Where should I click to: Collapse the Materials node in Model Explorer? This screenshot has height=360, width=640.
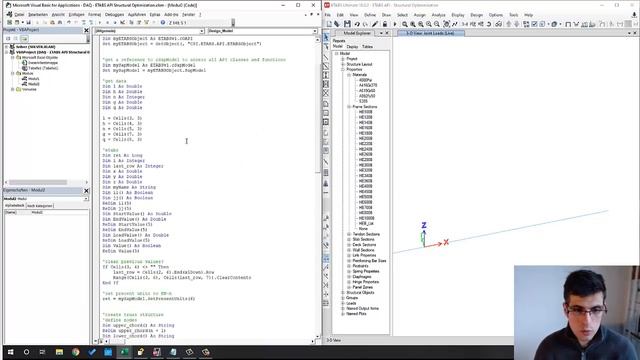(349, 75)
